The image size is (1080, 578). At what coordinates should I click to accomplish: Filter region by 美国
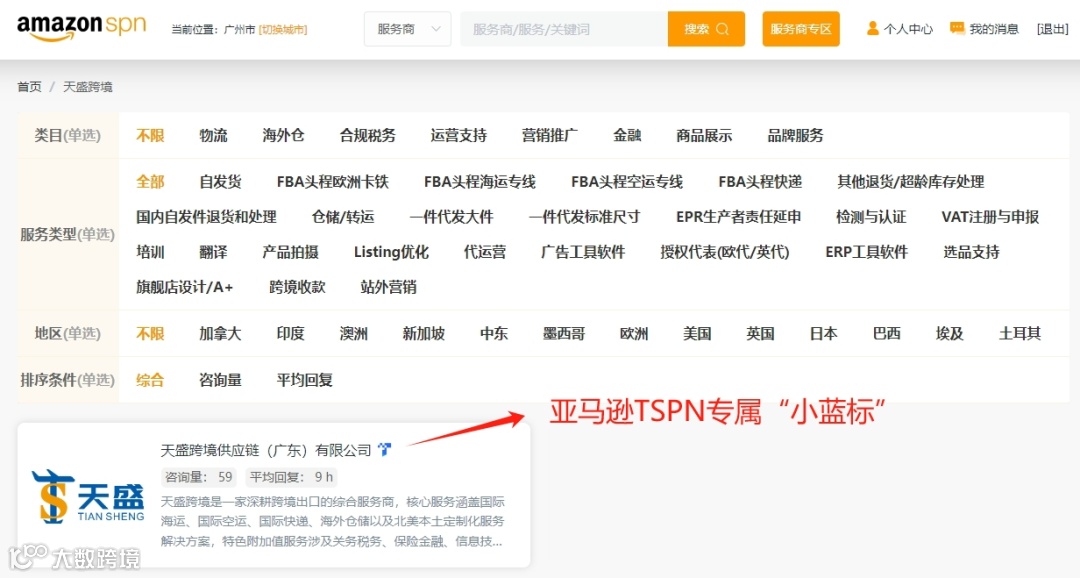coord(697,334)
